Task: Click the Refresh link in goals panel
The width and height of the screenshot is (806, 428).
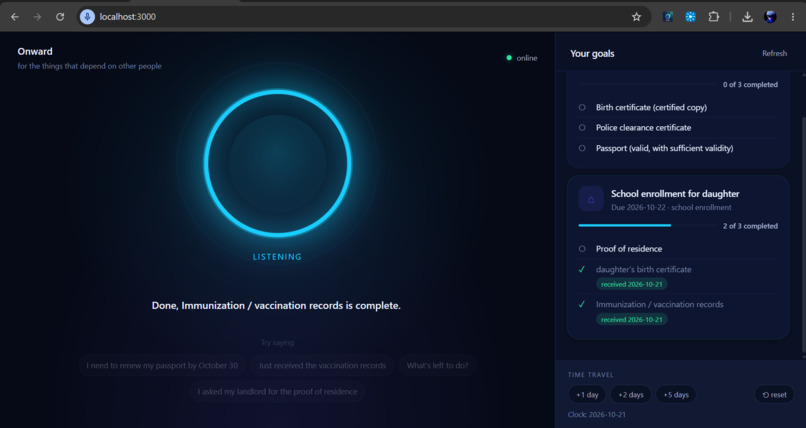Action: tap(774, 53)
